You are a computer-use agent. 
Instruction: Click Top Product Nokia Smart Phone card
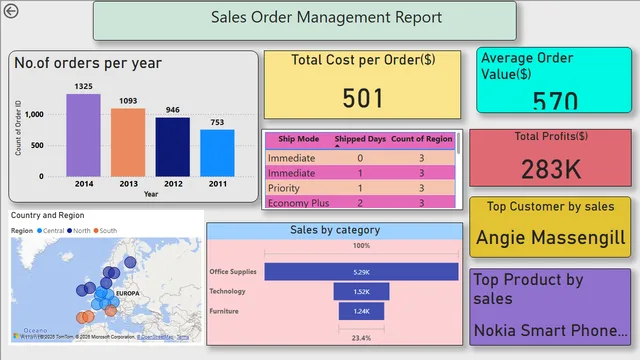pyautogui.click(x=550, y=307)
